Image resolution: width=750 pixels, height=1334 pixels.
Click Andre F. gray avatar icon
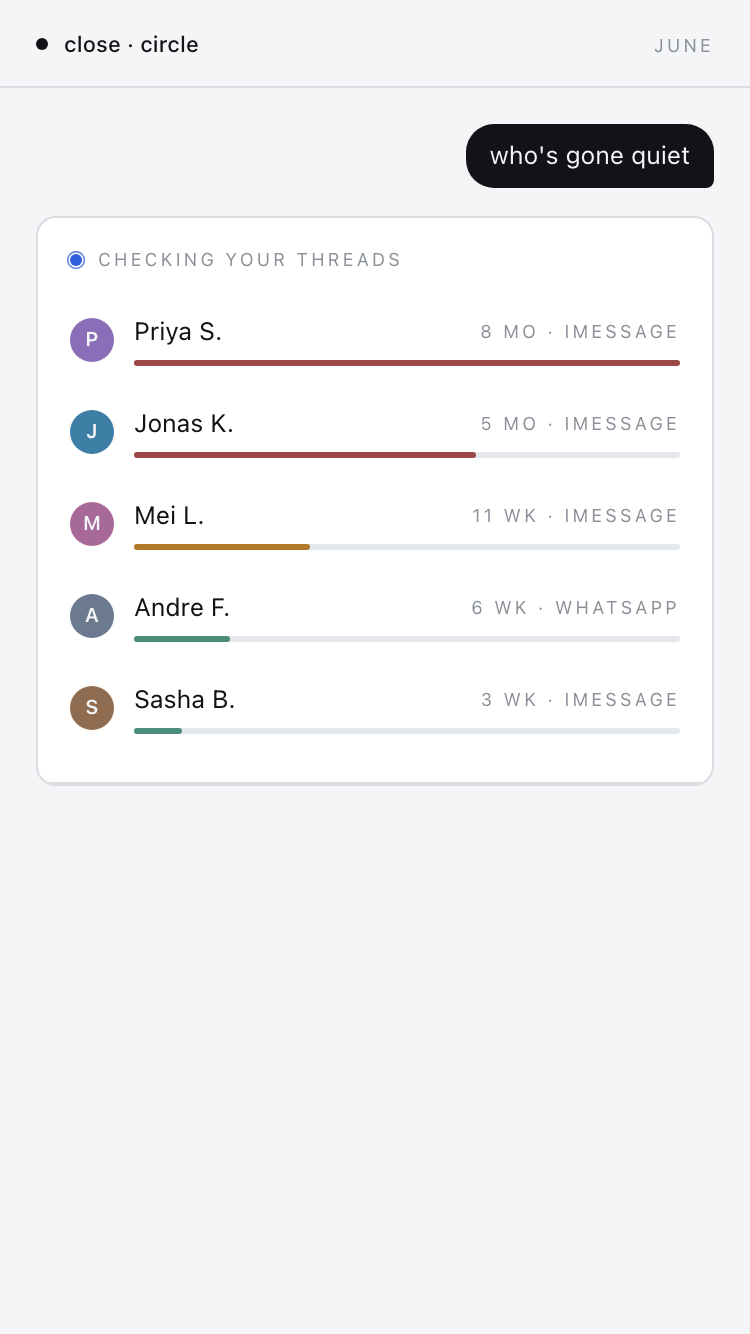(x=92, y=616)
